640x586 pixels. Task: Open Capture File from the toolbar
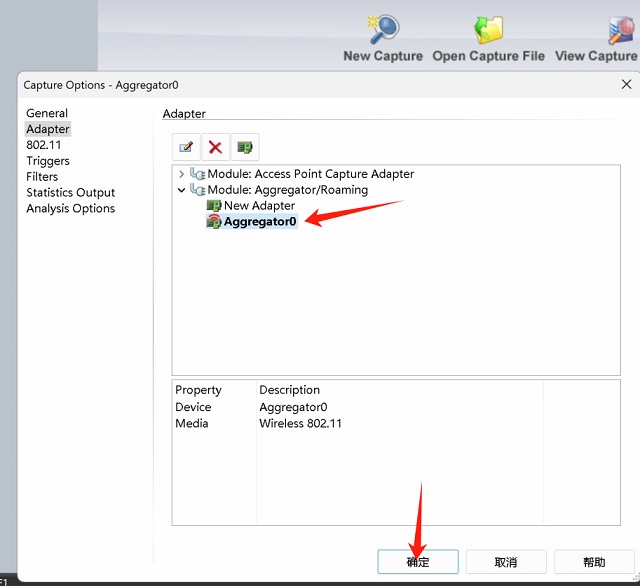coord(489,30)
